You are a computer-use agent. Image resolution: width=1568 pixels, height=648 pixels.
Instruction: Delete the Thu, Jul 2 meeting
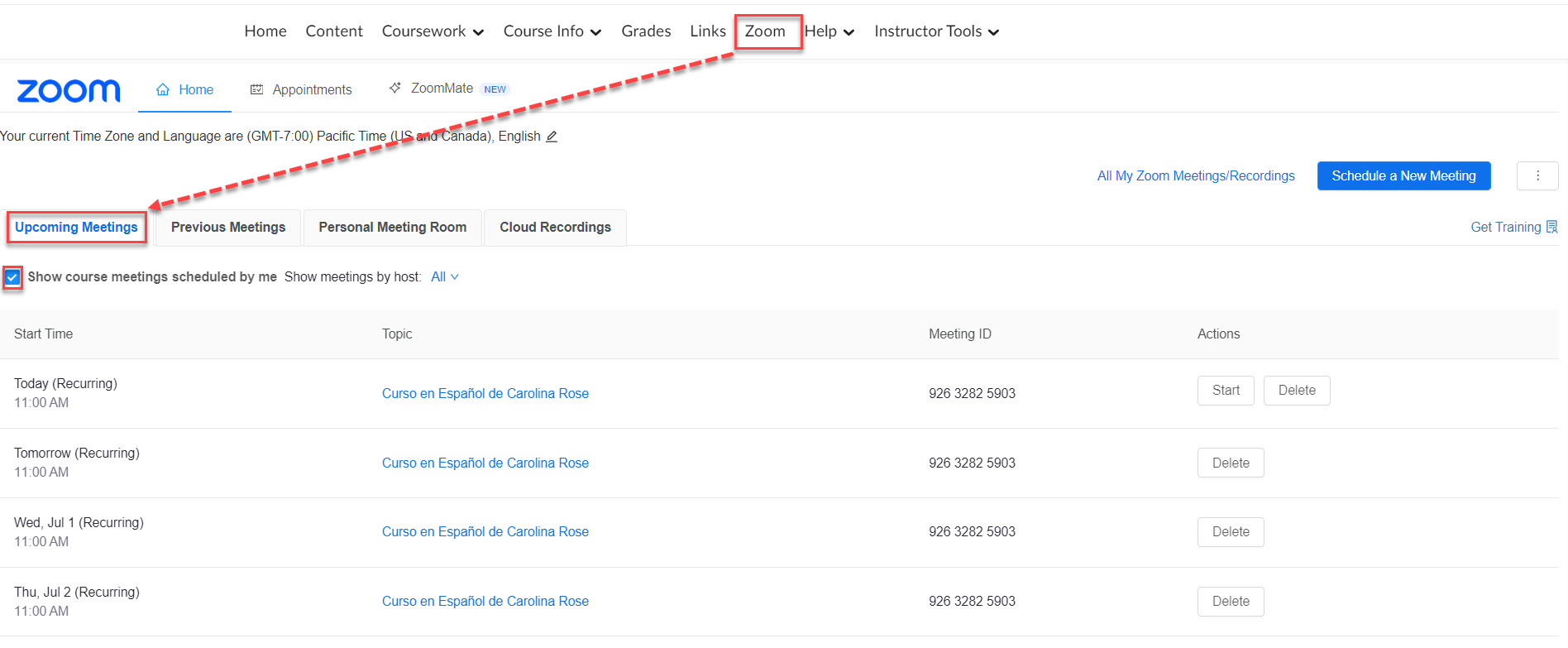(1231, 602)
